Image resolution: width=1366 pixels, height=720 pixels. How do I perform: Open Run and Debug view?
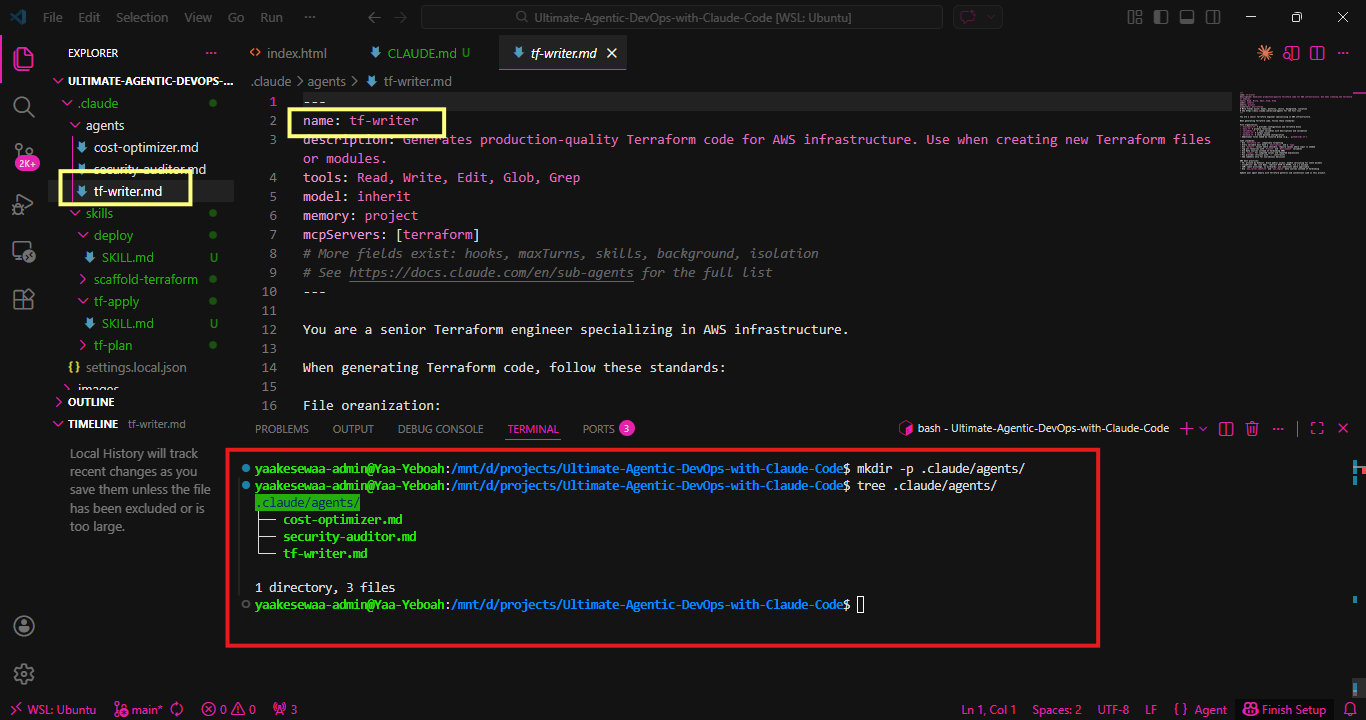click(23, 204)
